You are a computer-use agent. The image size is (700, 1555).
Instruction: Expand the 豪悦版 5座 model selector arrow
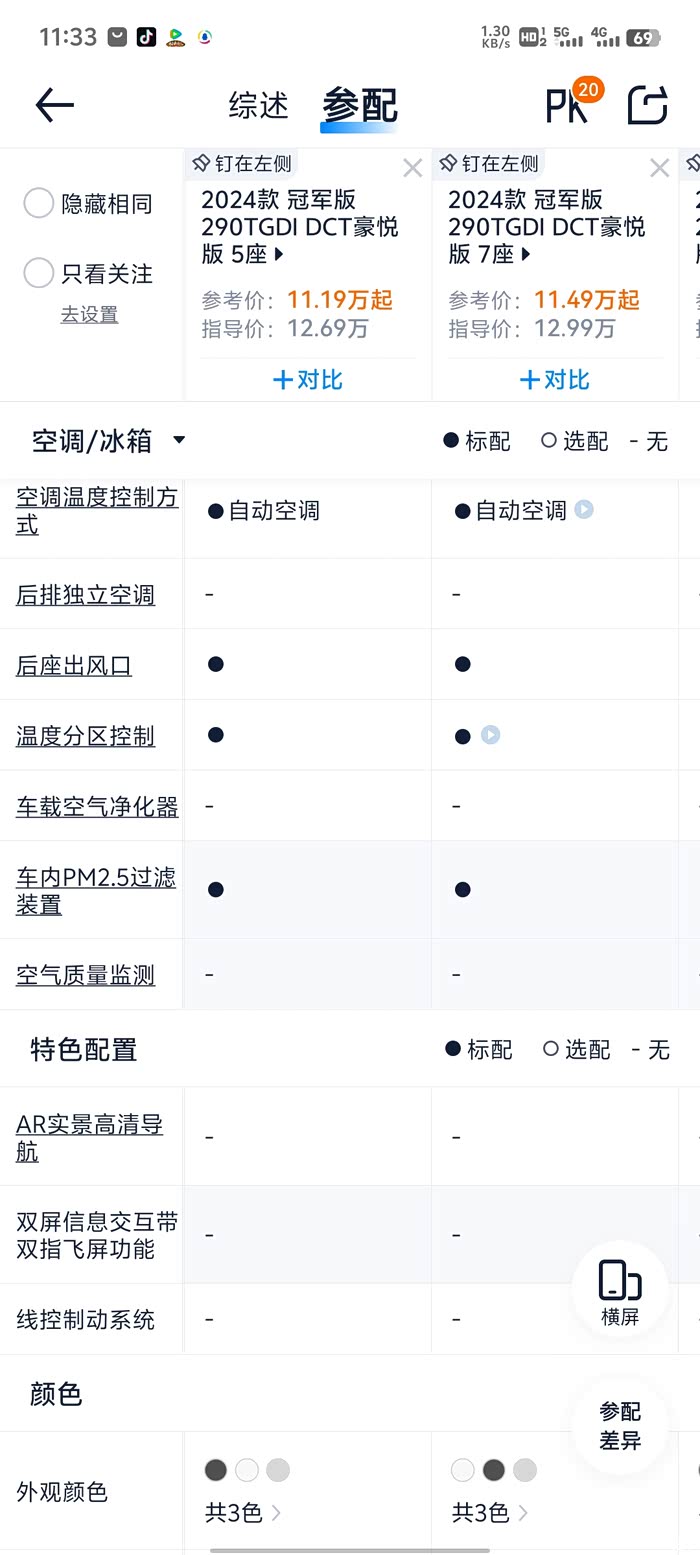[279, 255]
